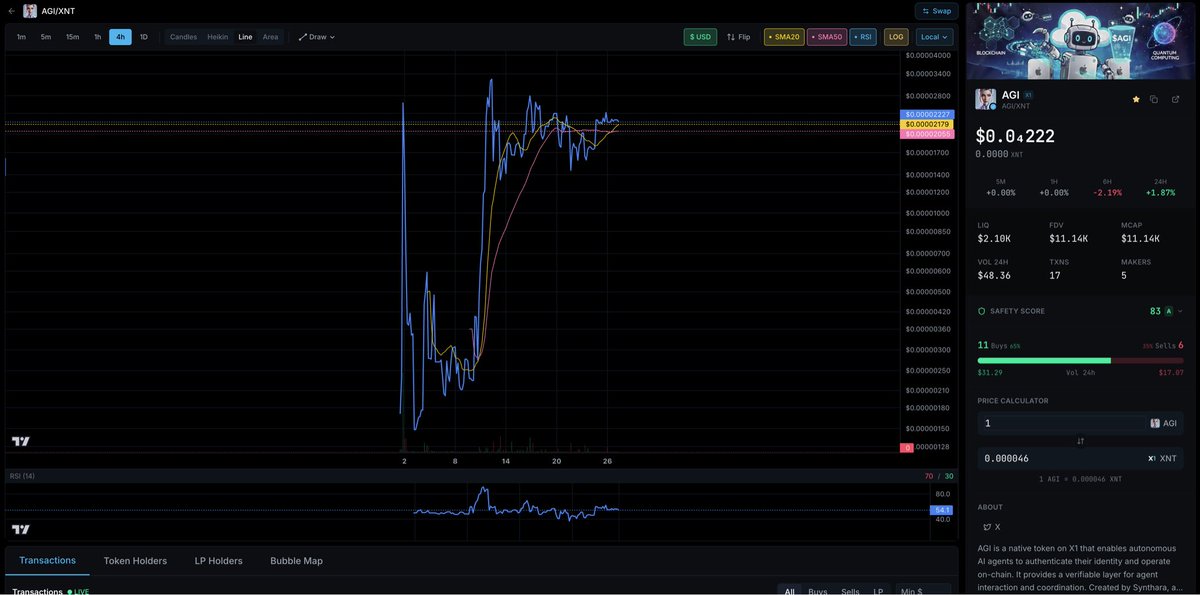Toggle the favorite star for AGI
This screenshot has width=1200, height=595.
tap(1136, 99)
